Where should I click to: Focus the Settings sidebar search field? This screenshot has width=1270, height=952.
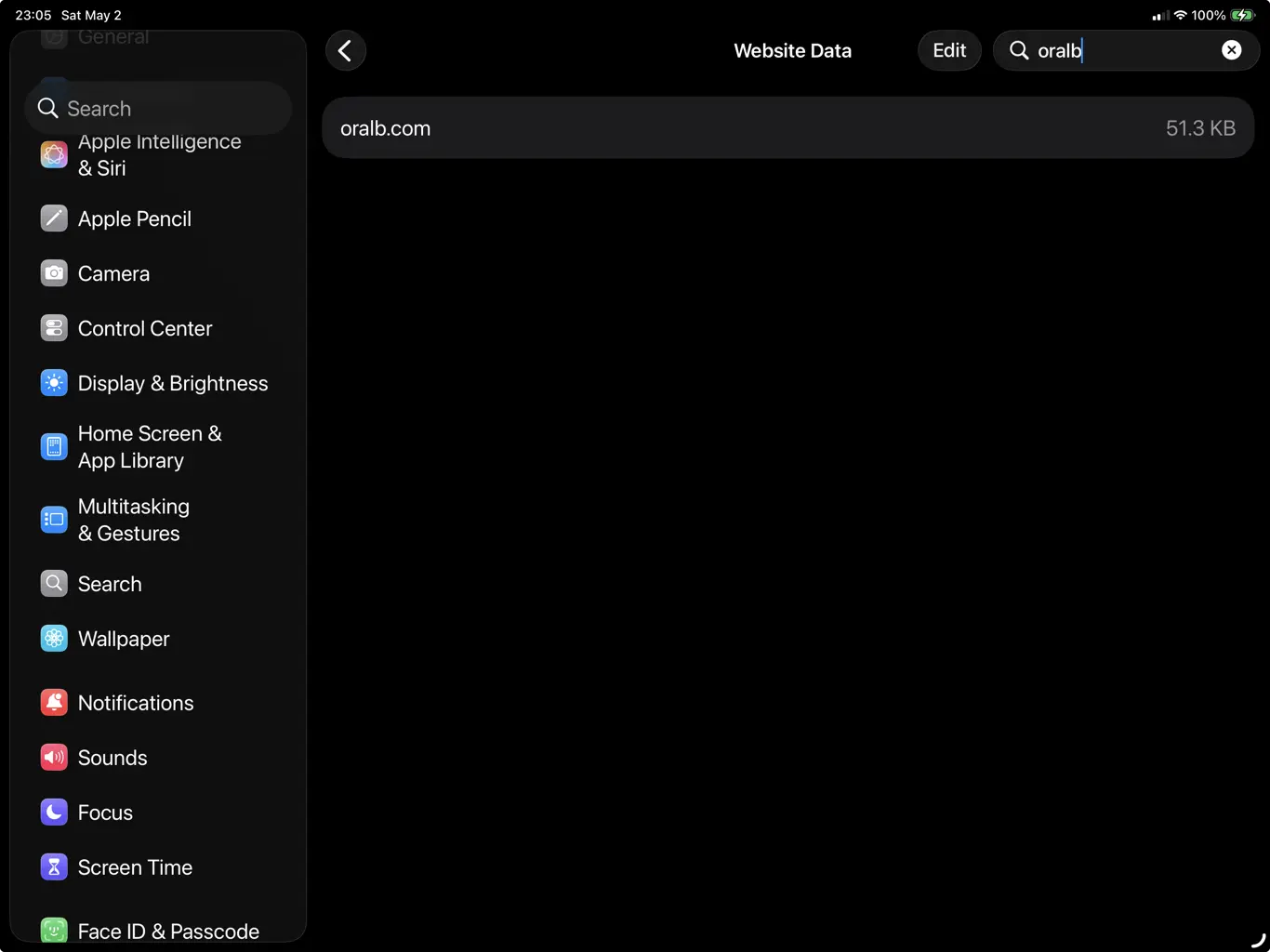pyautogui.click(x=158, y=109)
